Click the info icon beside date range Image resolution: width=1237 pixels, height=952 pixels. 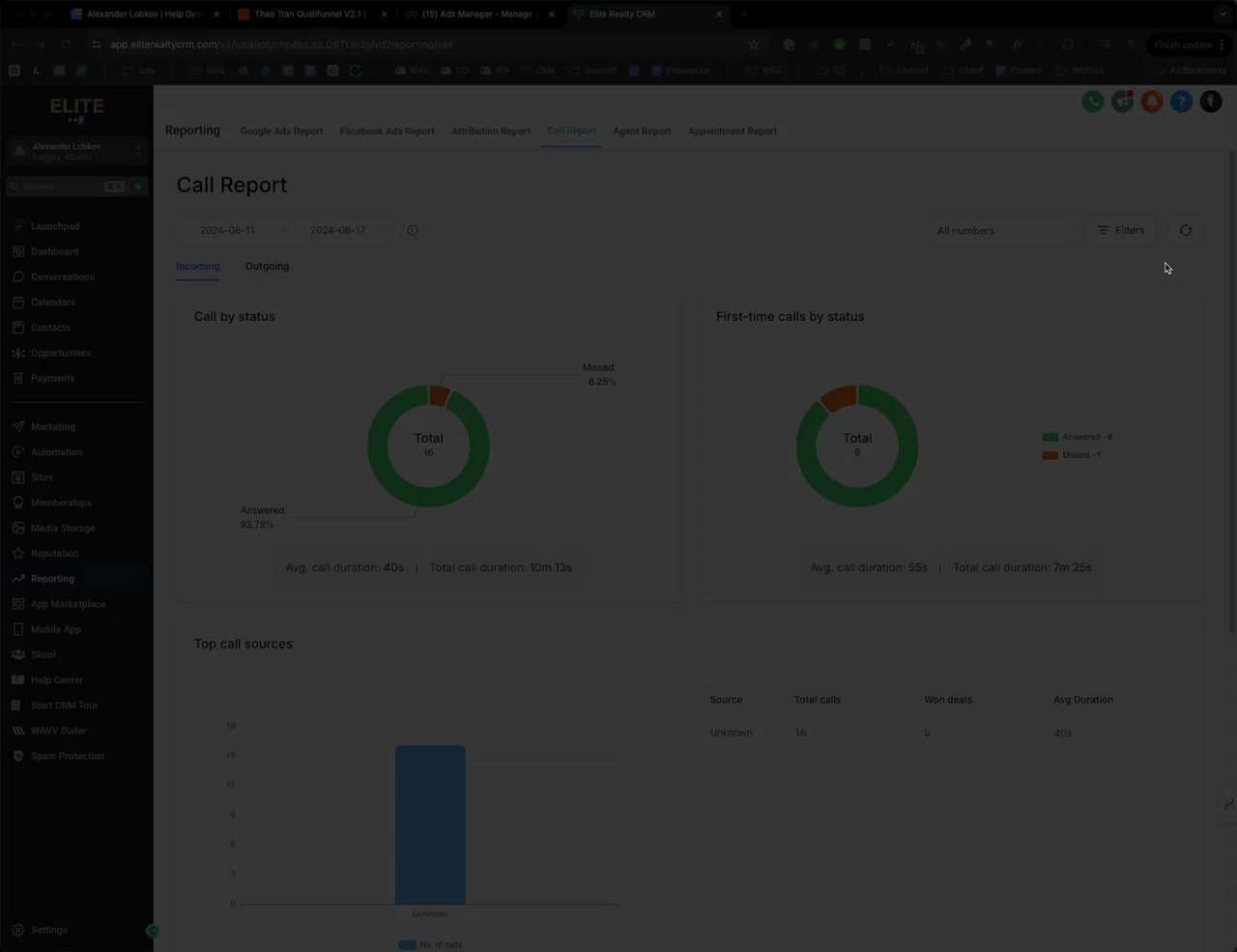pos(413,230)
